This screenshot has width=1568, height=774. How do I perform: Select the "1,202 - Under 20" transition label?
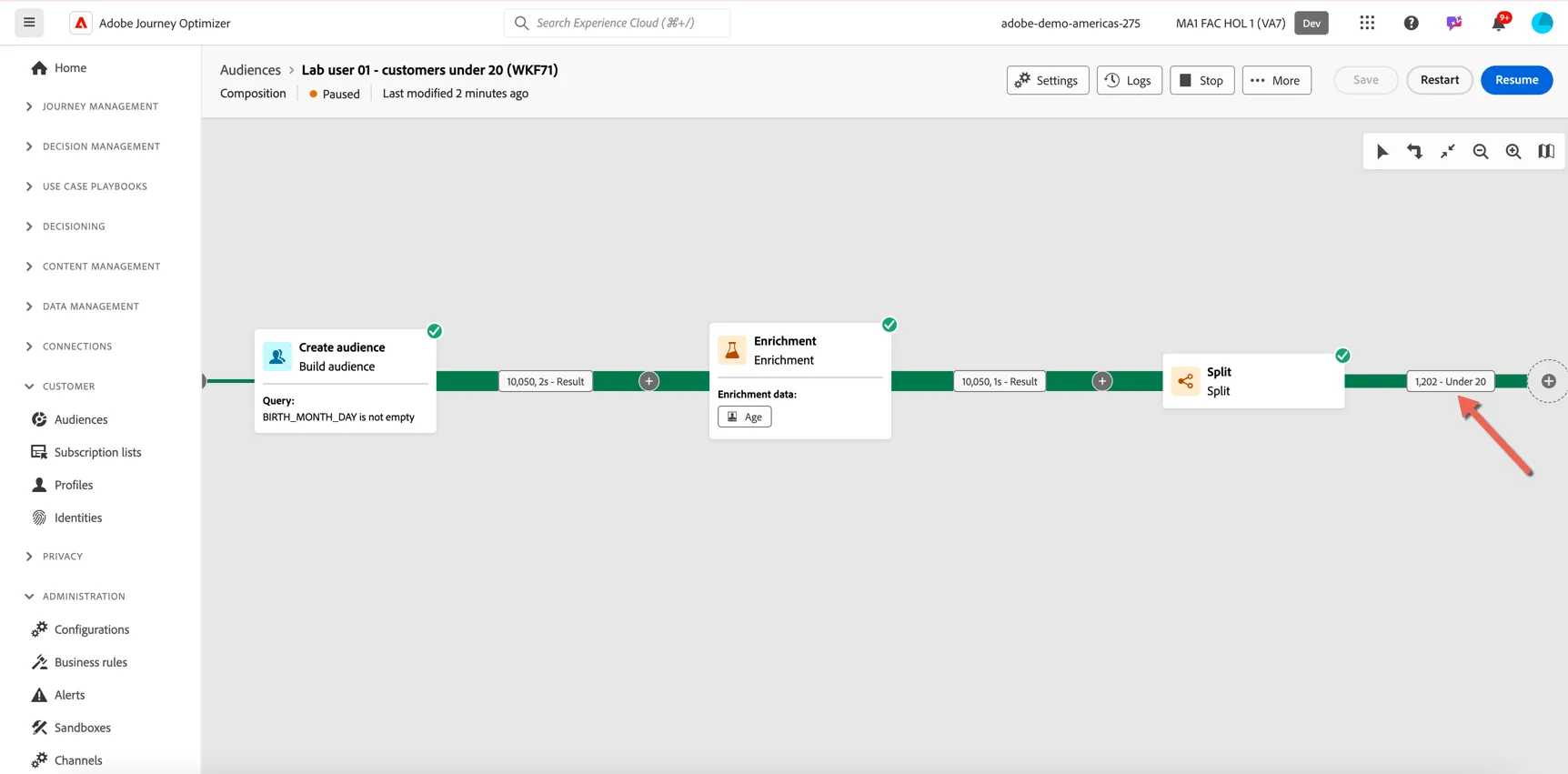[x=1450, y=381]
